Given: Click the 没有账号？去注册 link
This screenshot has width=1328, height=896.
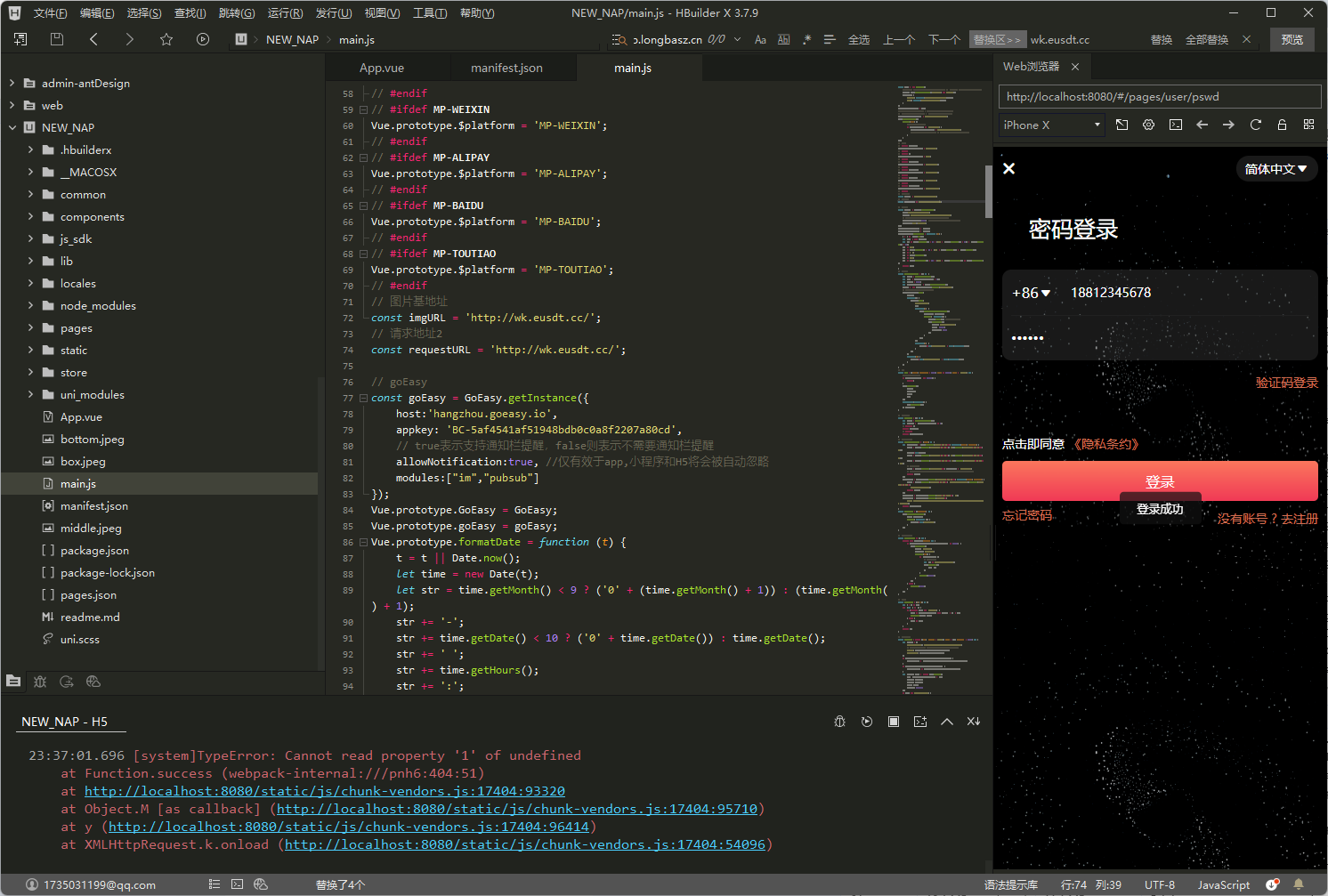Looking at the screenshot, I should (x=1267, y=519).
